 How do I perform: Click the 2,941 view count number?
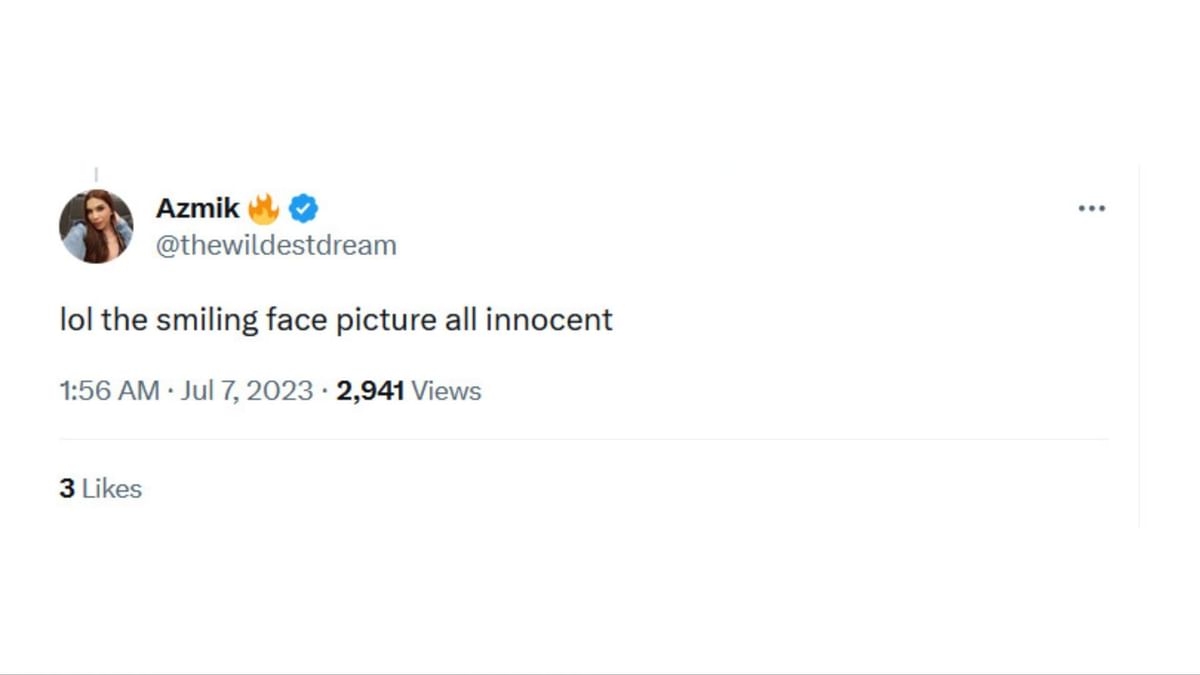[370, 391]
